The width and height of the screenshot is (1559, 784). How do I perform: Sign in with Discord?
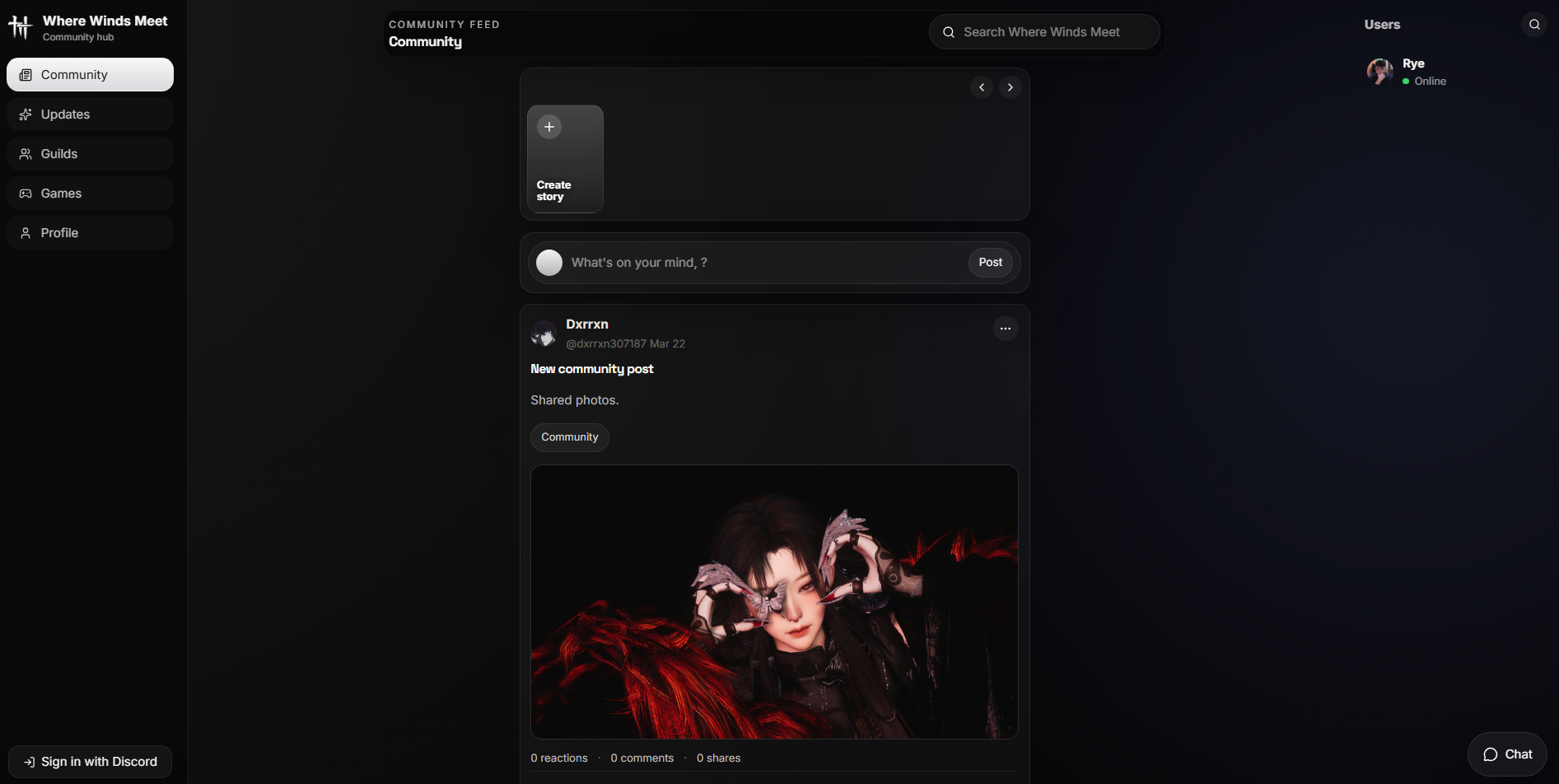point(90,762)
